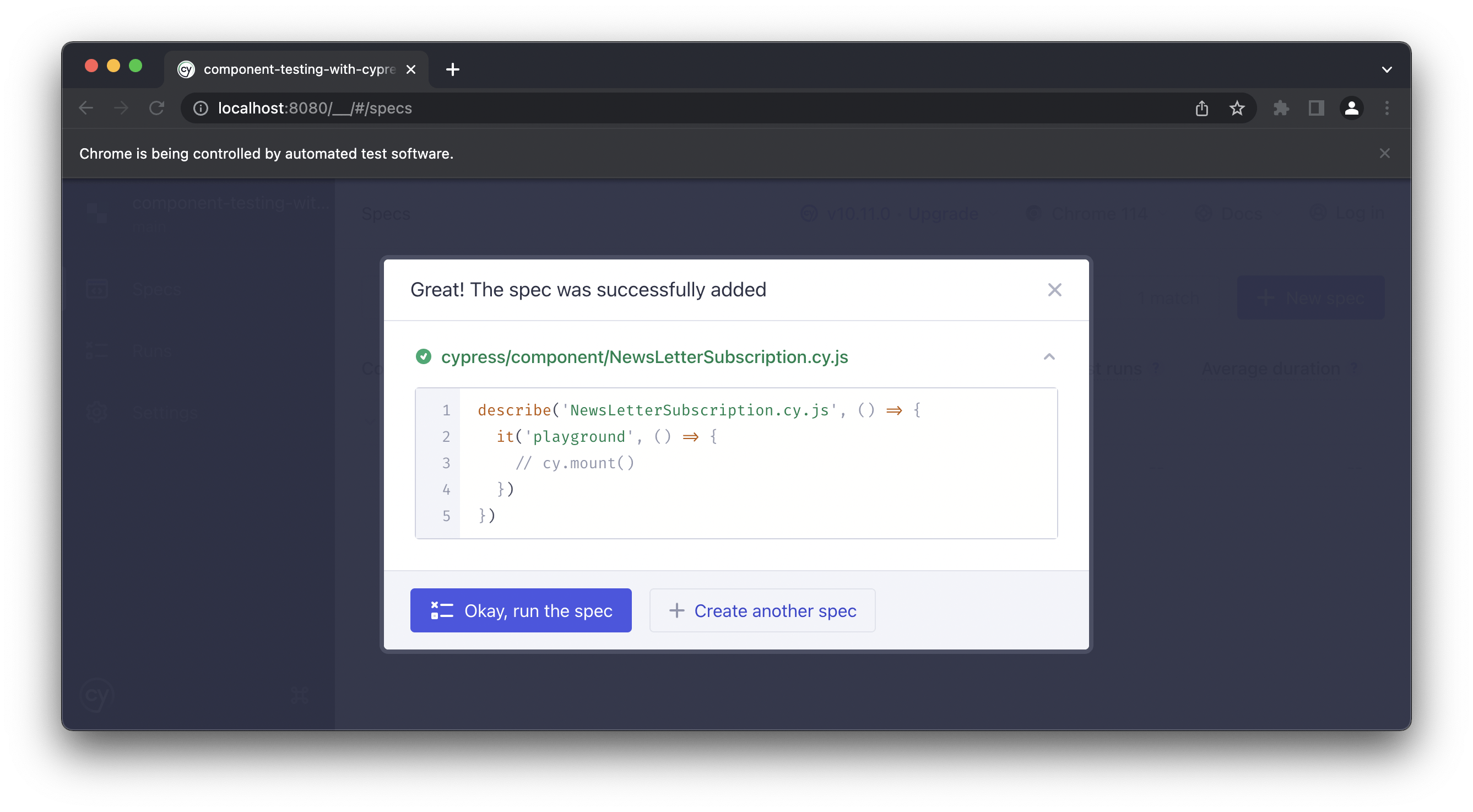The image size is (1473, 812).
Task: Click the Upgrade link next to v10.11.0
Action: tap(943, 213)
